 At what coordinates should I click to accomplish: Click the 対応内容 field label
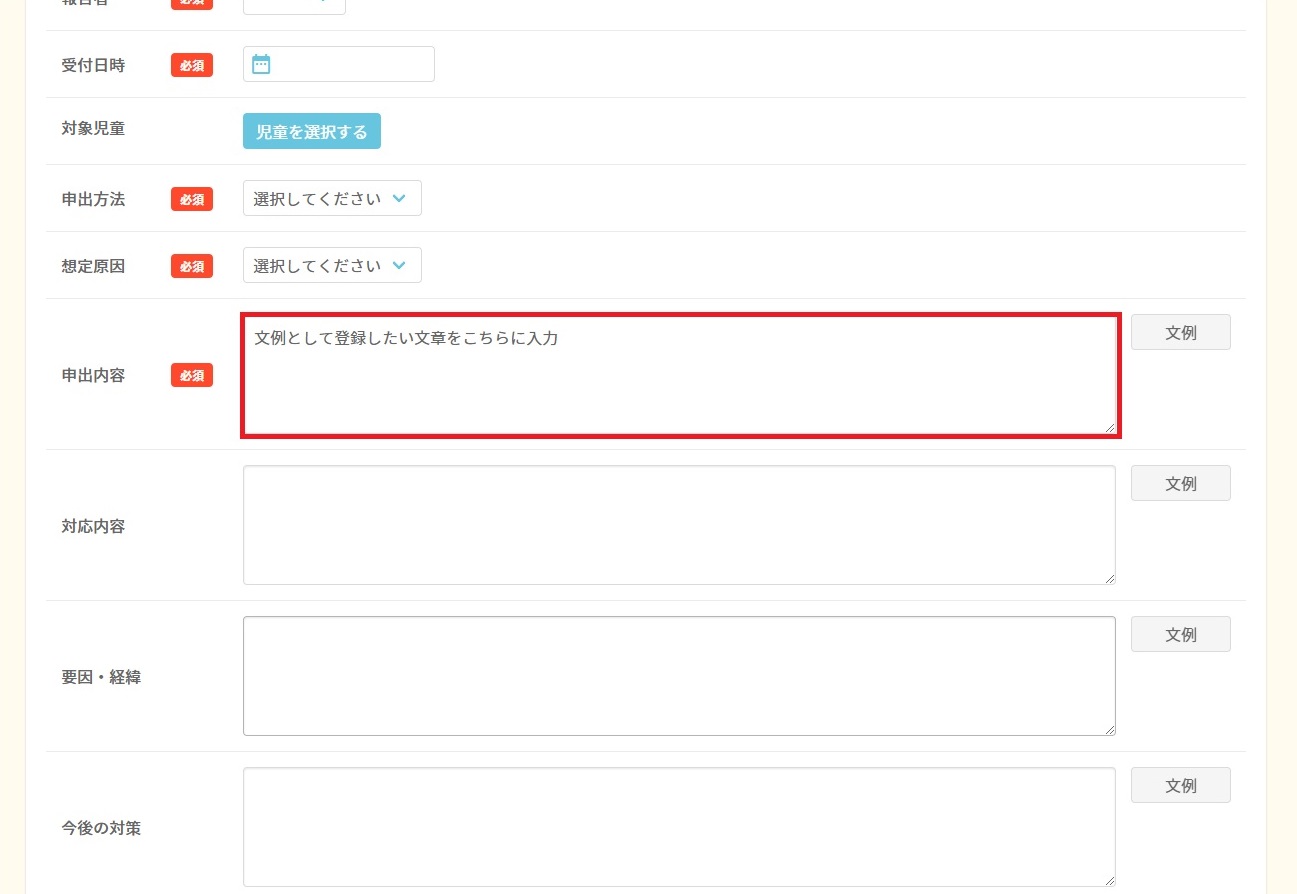point(93,526)
